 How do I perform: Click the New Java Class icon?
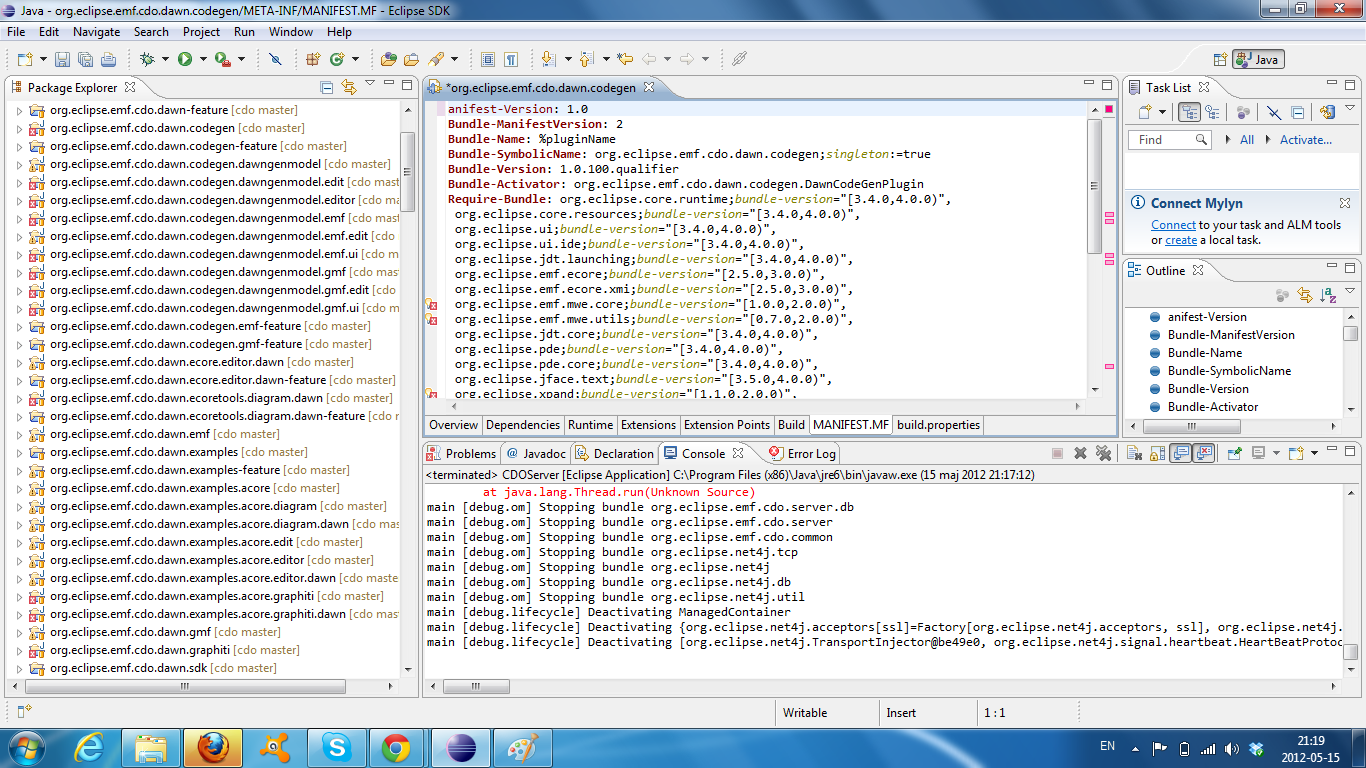(337, 59)
